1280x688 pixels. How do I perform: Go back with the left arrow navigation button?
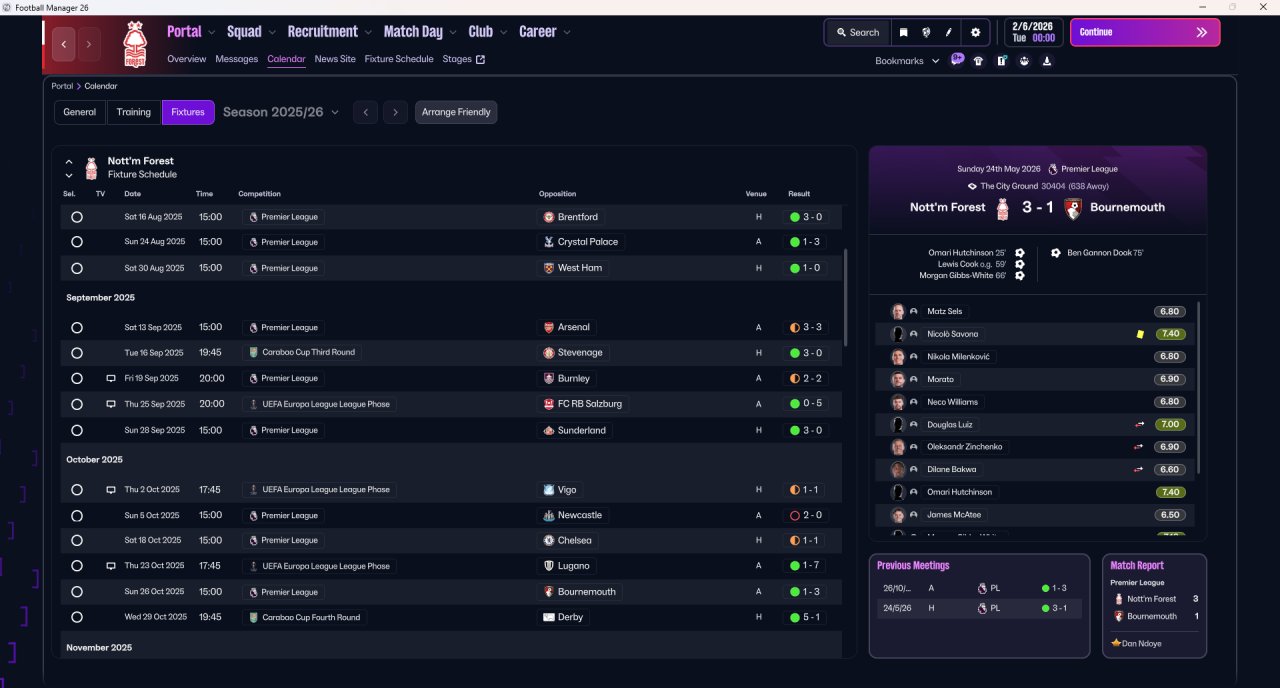click(x=64, y=44)
